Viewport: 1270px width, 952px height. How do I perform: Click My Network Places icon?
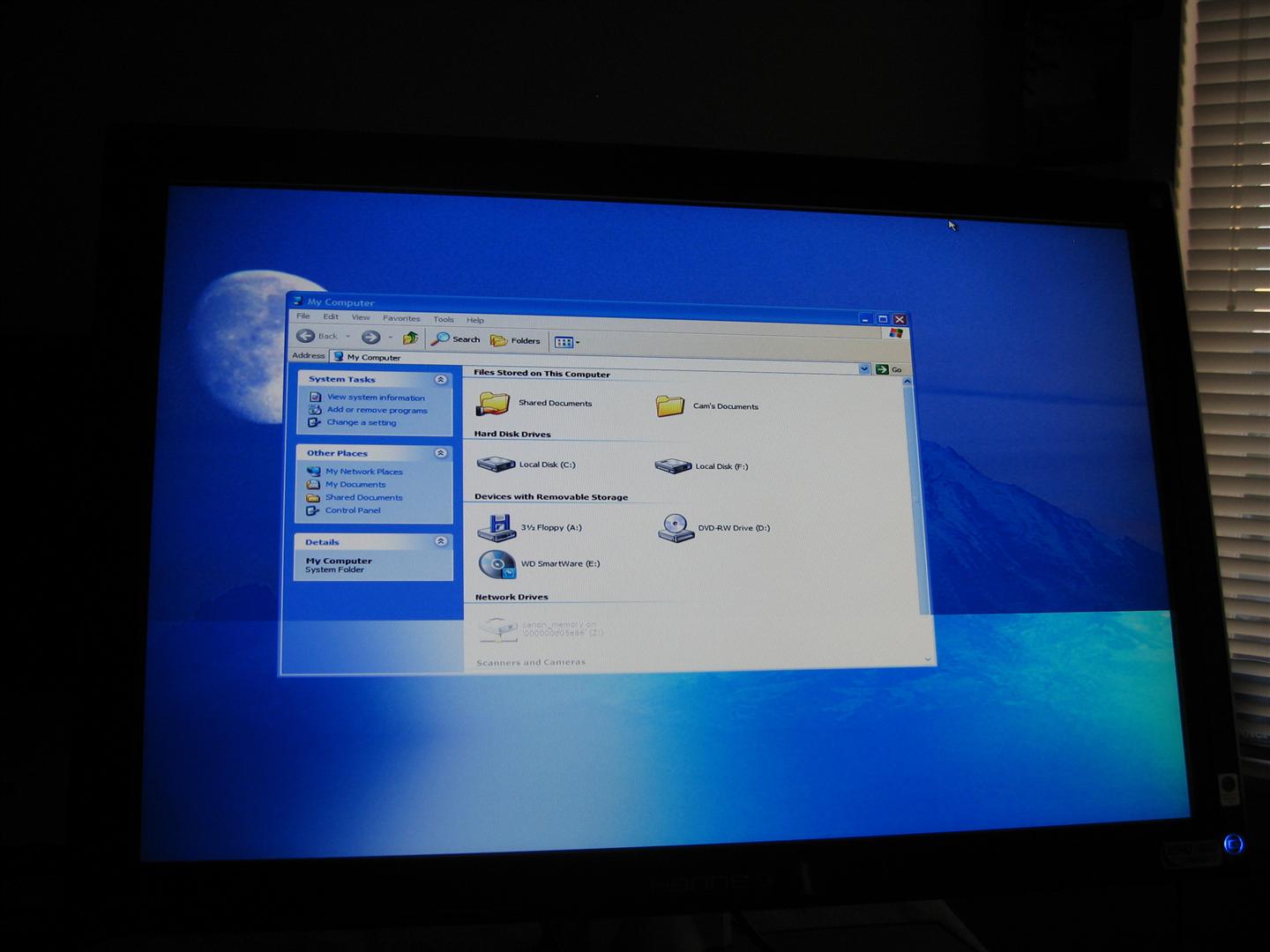(313, 471)
